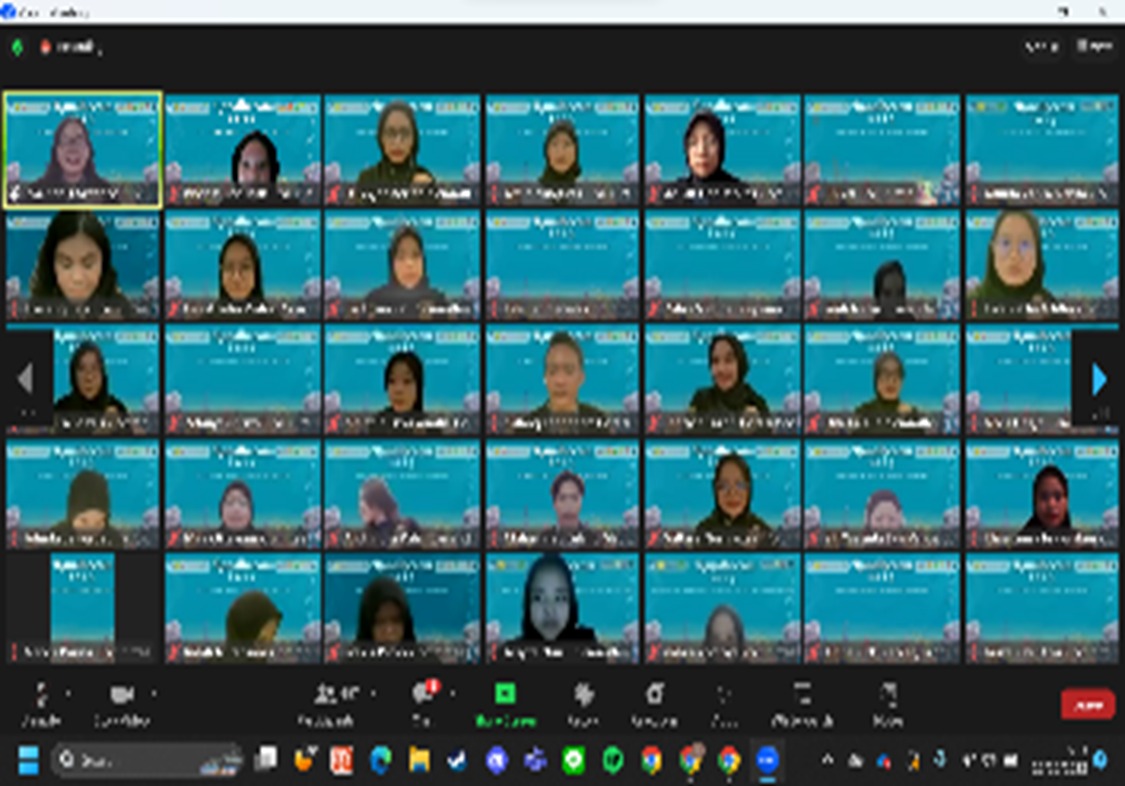Open File Explorer from the taskbar
The height and width of the screenshot is (786, 1125).
tap(419, 761)
